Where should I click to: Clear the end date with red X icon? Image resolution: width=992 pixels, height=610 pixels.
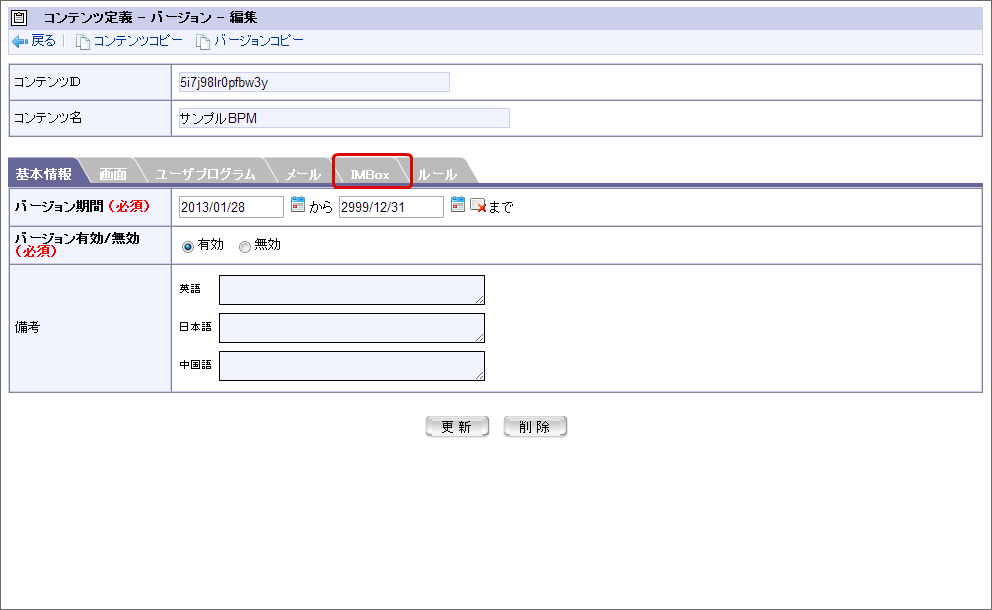point(478,206)
